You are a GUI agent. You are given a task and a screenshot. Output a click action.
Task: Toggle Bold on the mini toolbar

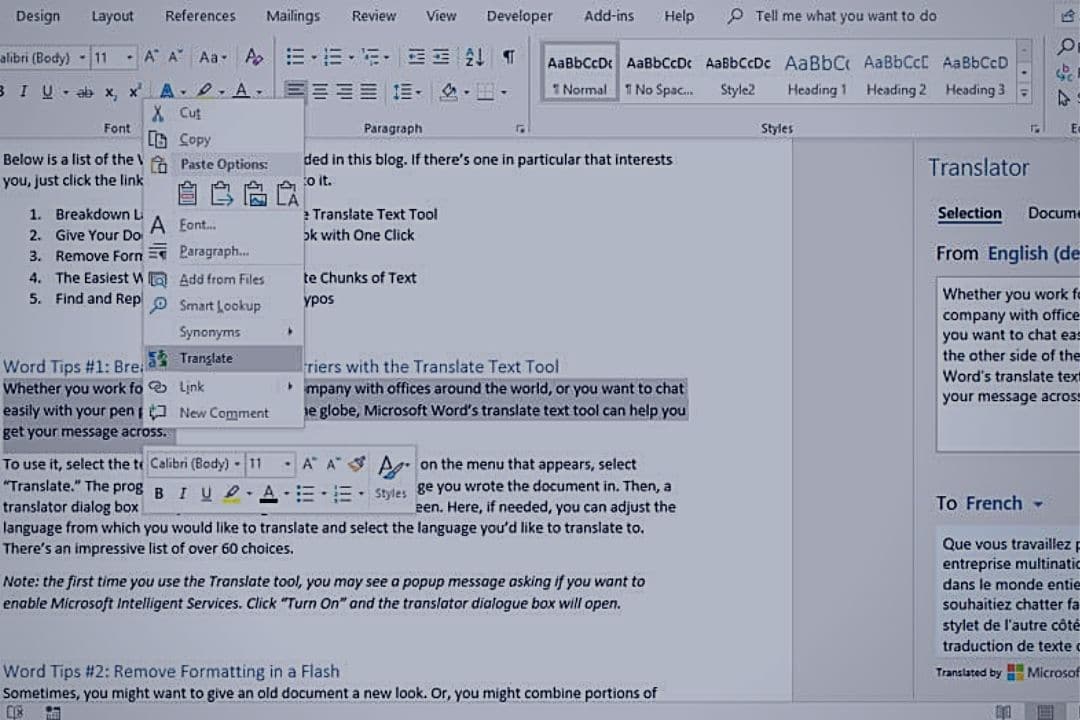click(x=159, y=493)
